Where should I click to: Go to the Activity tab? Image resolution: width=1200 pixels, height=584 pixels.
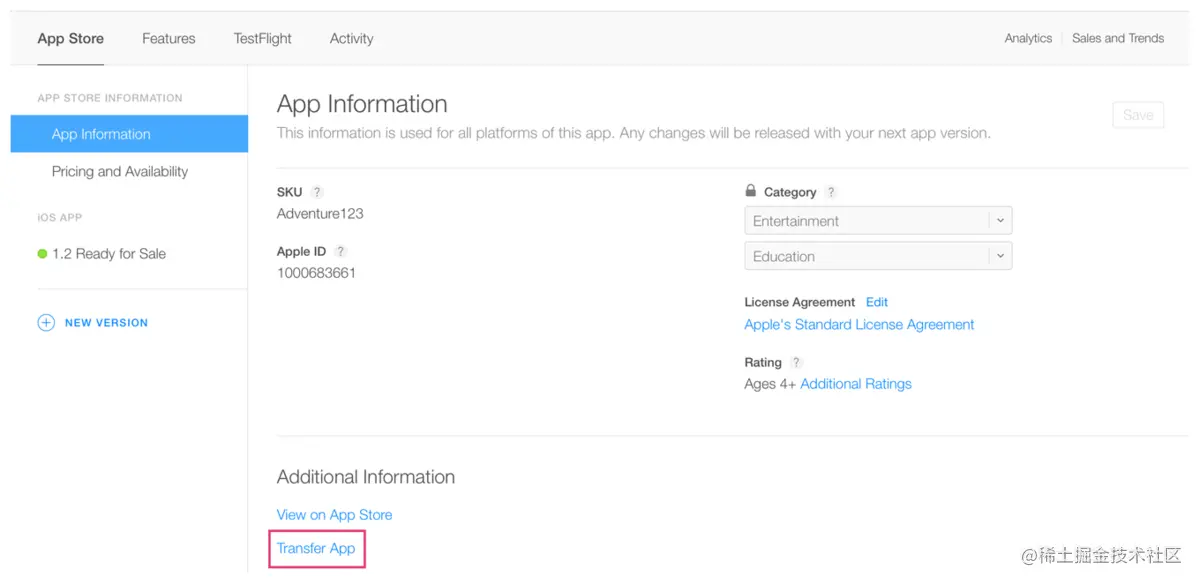[x=352, y=39]
